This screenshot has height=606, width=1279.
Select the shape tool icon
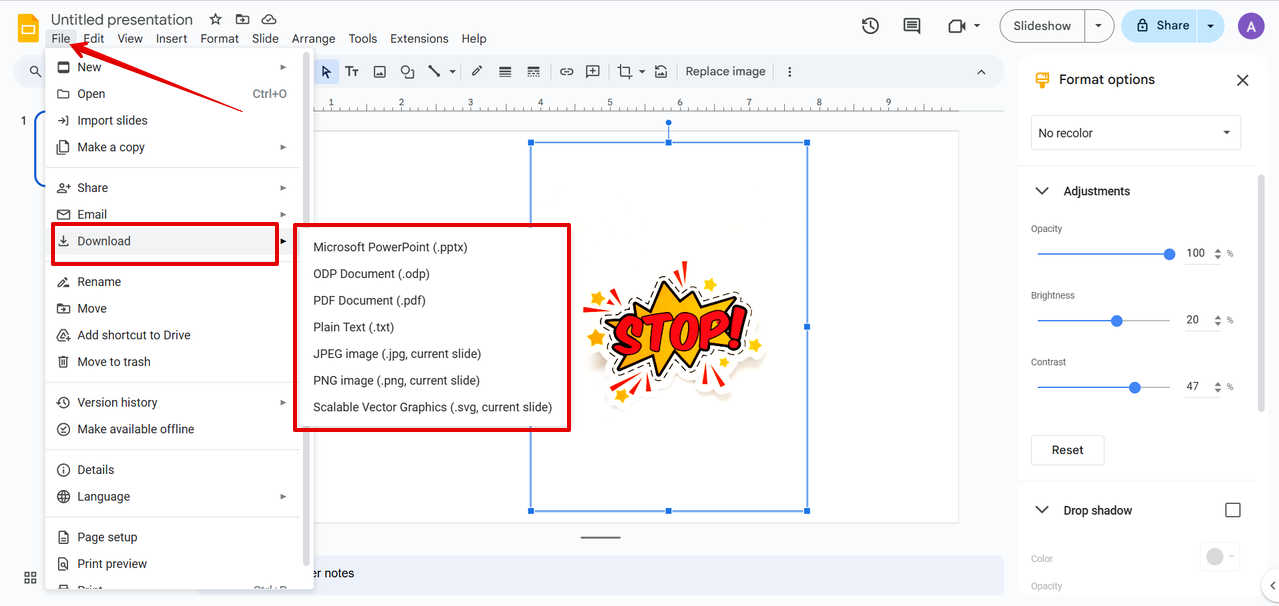pyautogui.click(x=407, y=72)
